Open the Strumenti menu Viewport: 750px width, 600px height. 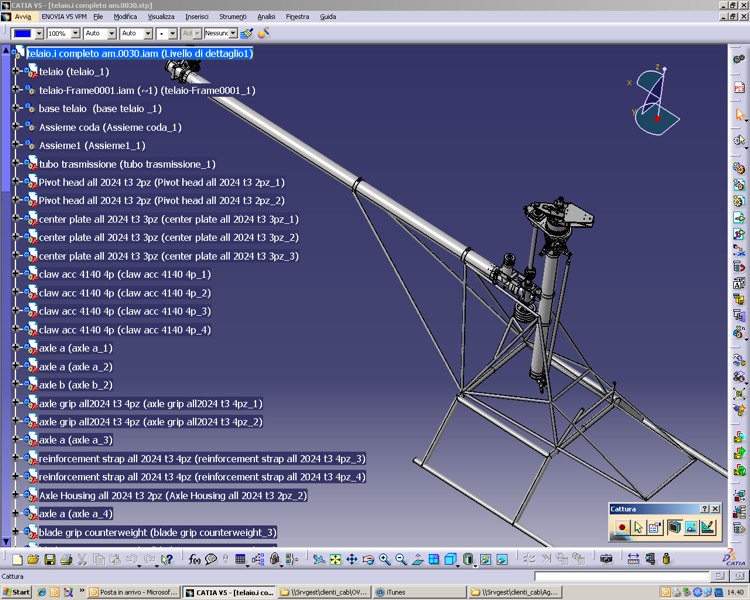pos(232,17)
